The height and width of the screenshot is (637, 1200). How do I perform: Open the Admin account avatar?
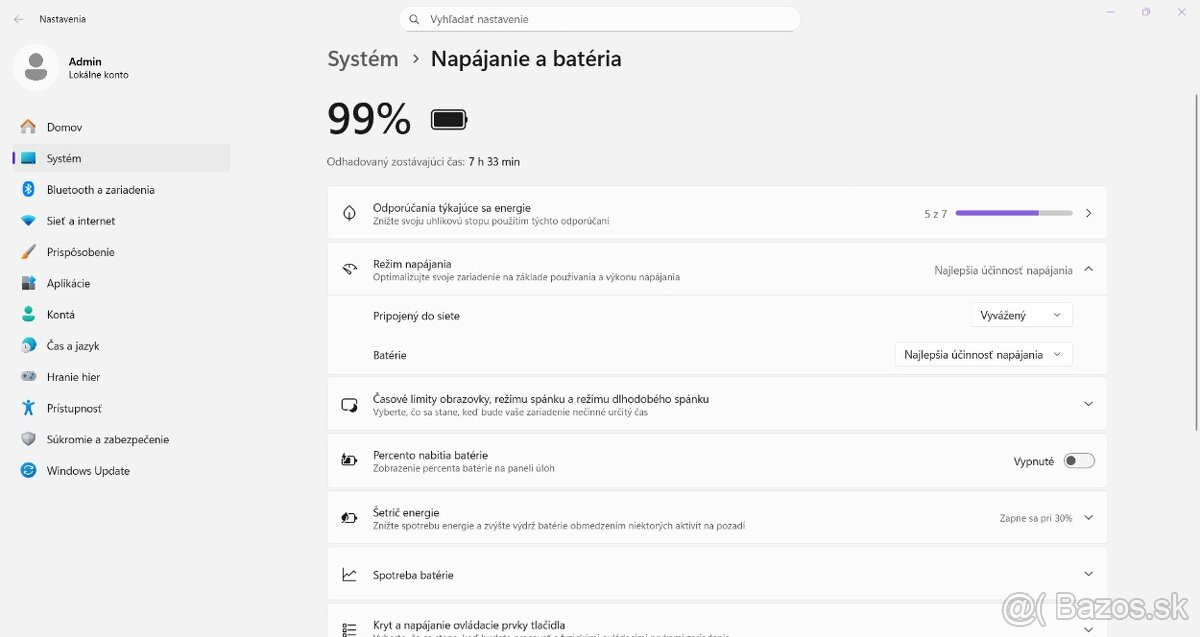point(36,67)
